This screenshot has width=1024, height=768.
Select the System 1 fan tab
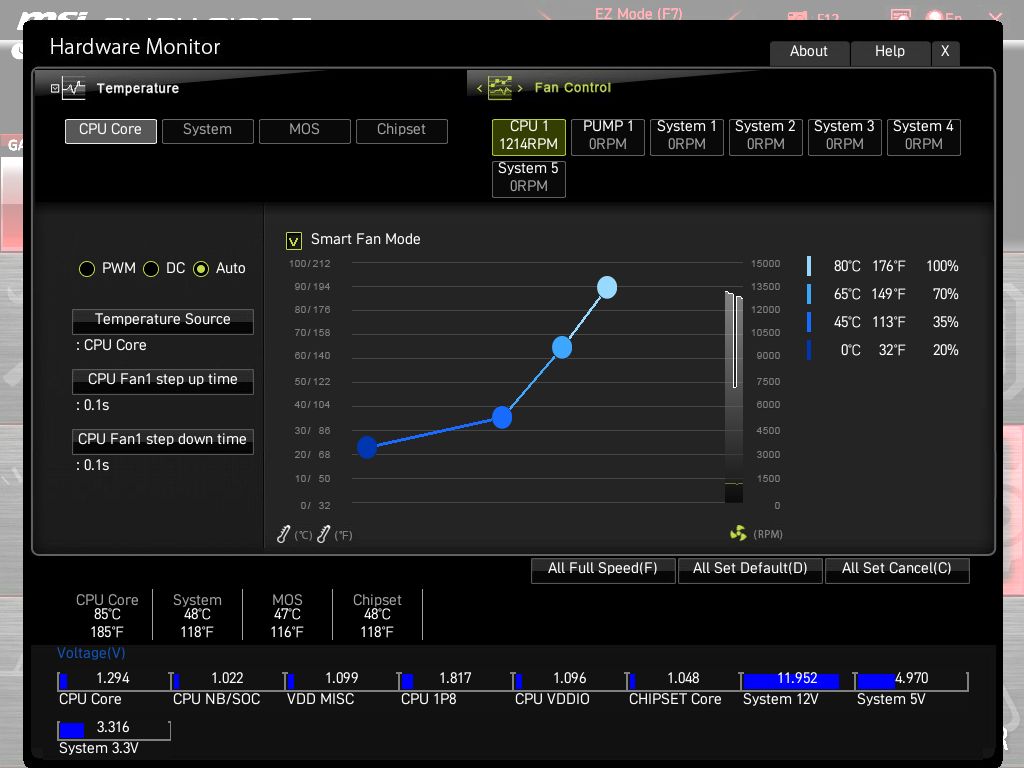pos(687,136)
